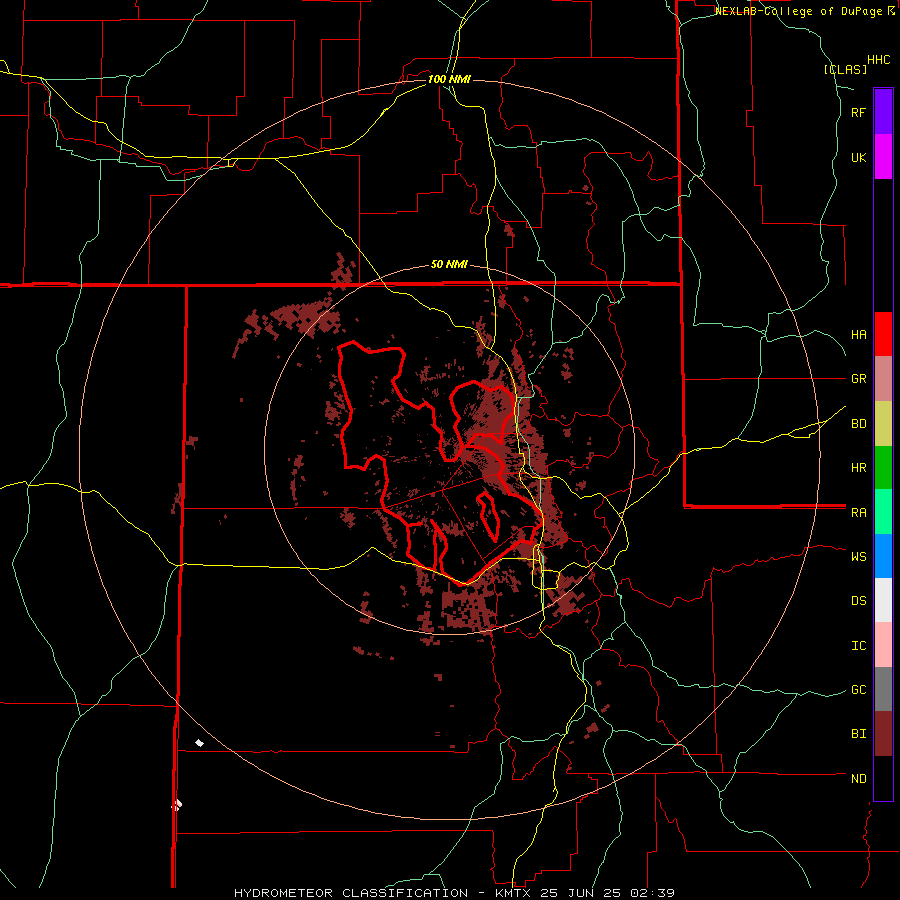900x900 pixels.
Task: Click the [CLAS] label
Action: (x=845, y=69)
